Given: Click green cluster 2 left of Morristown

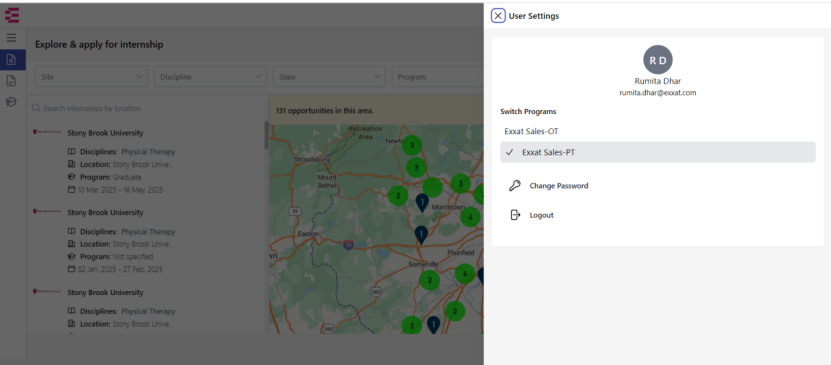Looking at the screenshot, I should point(398,196).
